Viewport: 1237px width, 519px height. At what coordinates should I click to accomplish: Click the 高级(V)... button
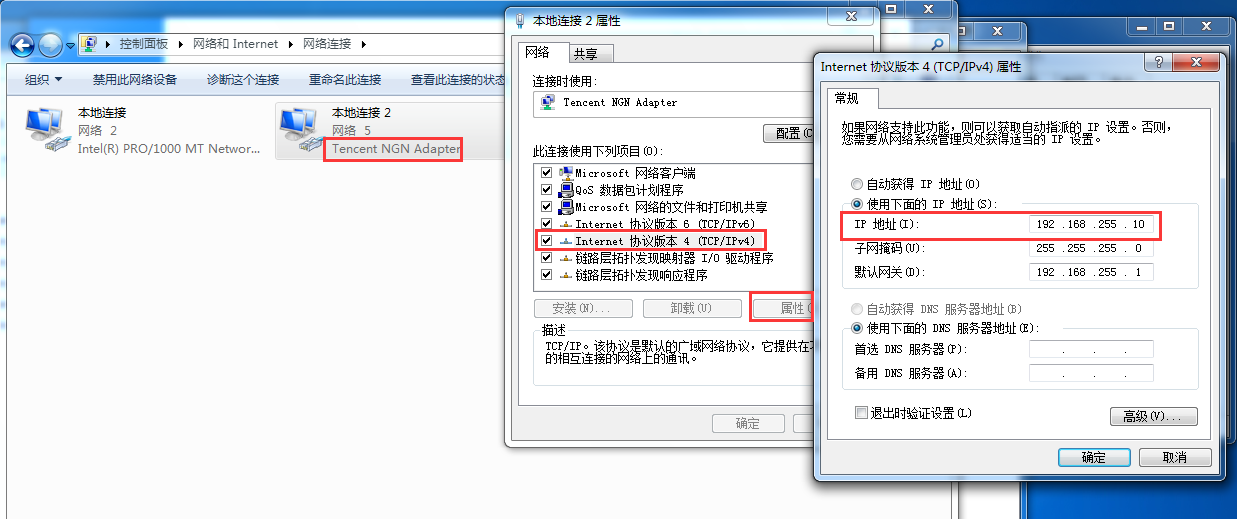[1153, 416]
